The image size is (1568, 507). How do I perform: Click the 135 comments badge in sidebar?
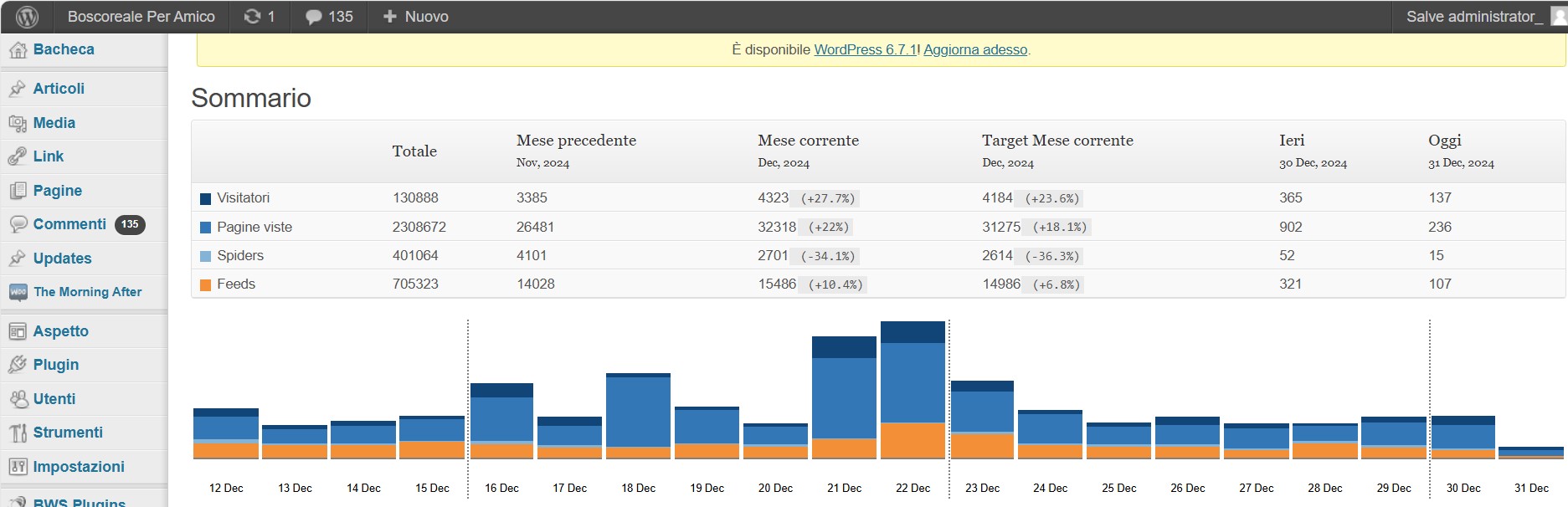coord(130,224)
